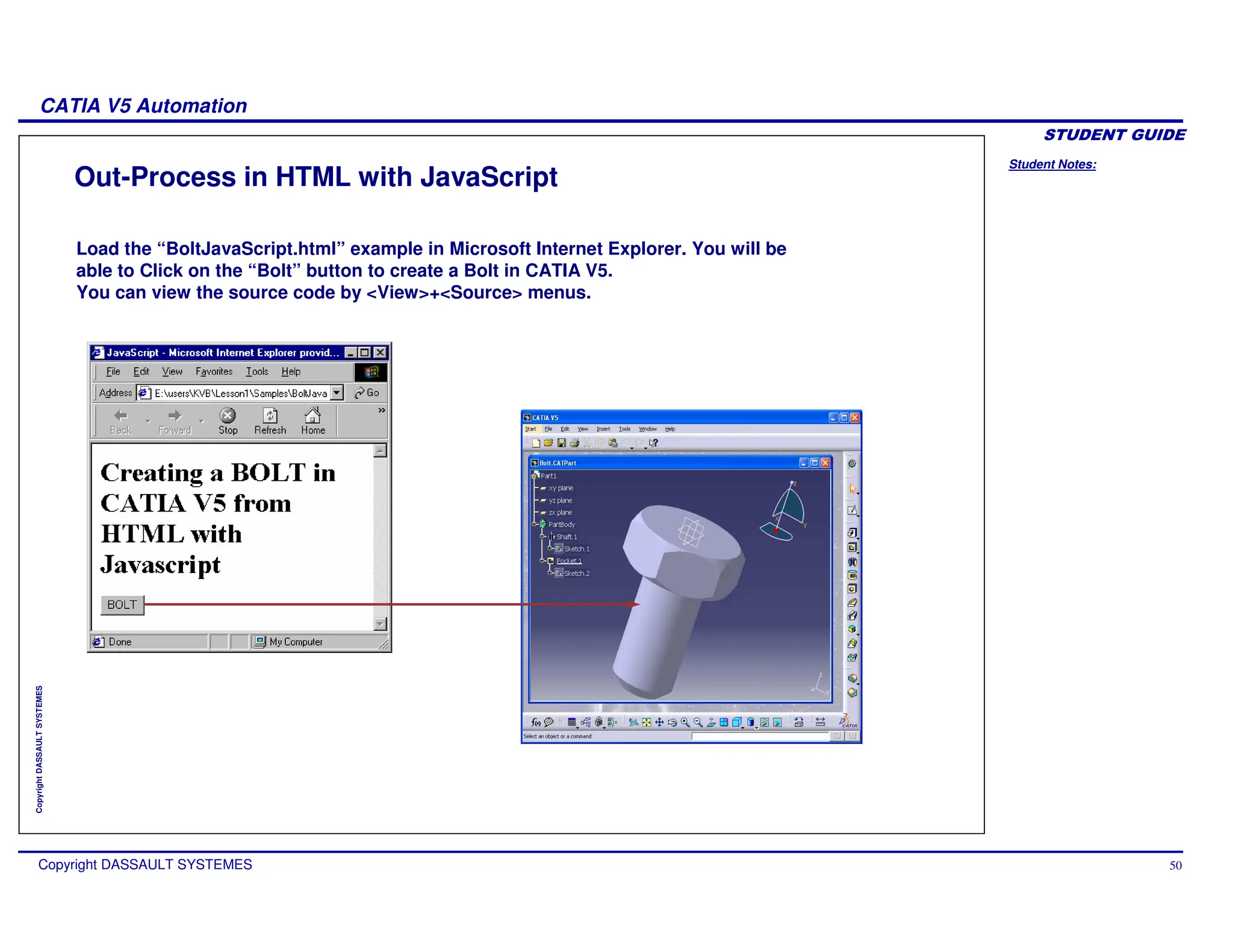Click the Address field showing E:\users\KVB path
This screenshot has height=952, width=1233.
(x=240, y=393)
